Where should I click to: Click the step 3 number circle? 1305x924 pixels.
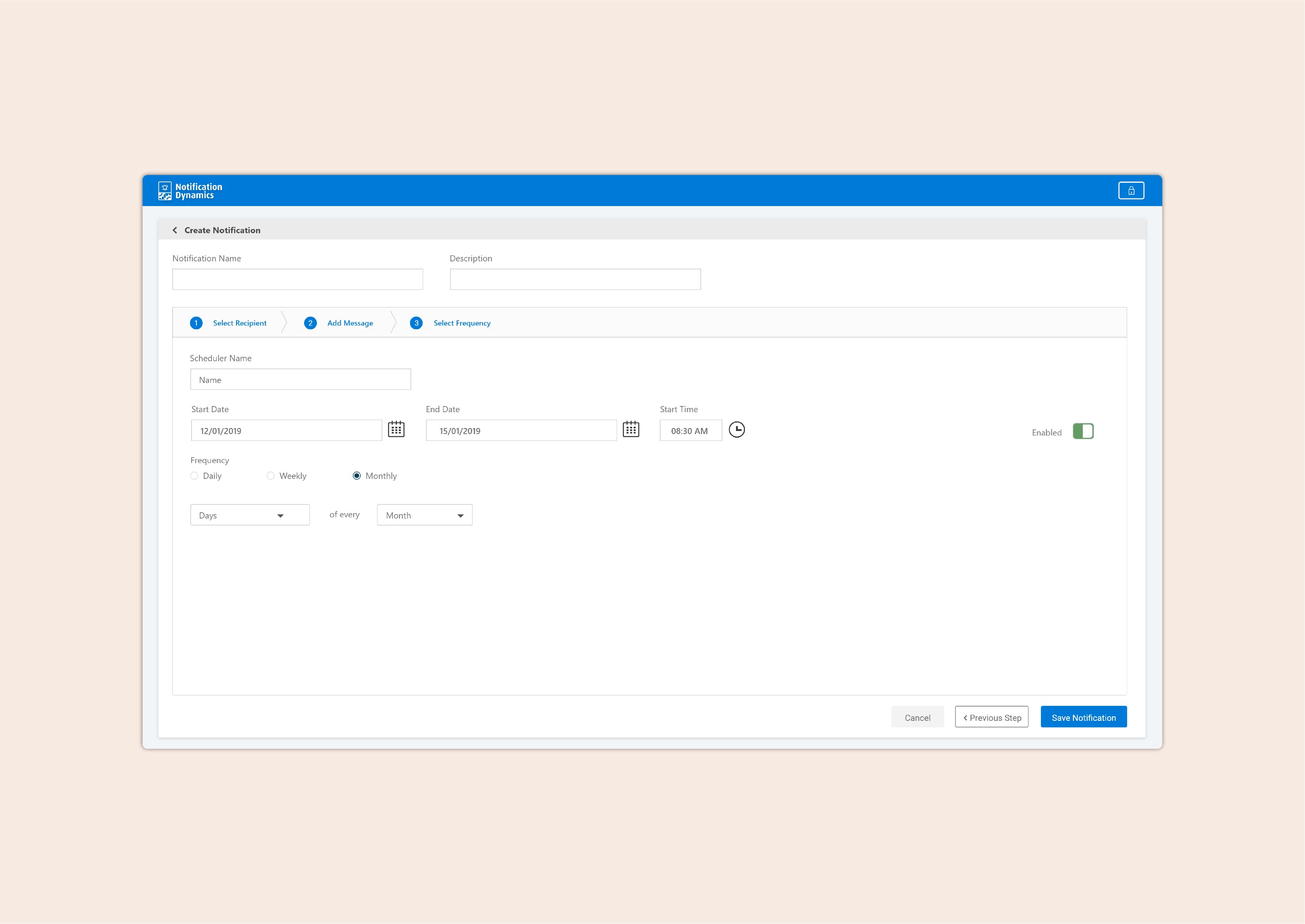pos(416,322)
